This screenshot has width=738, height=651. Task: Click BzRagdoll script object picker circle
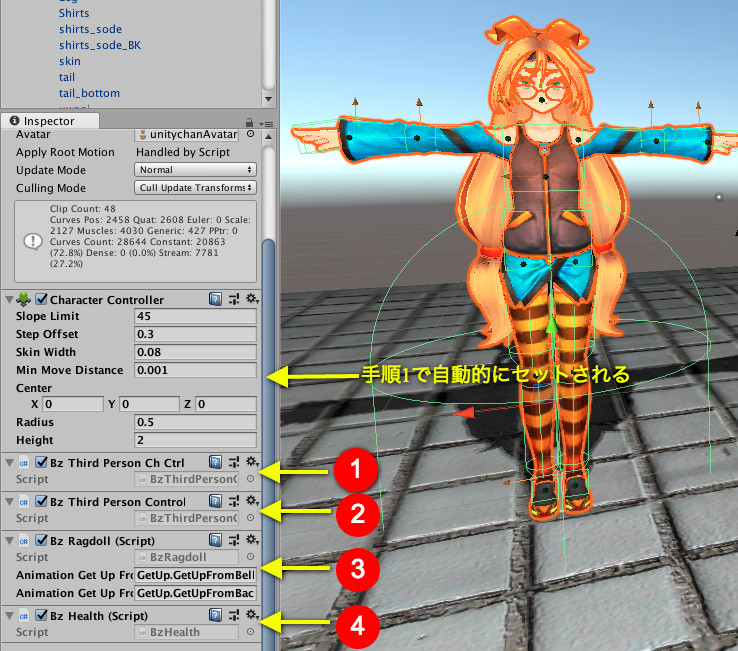(x=250, y=556)
